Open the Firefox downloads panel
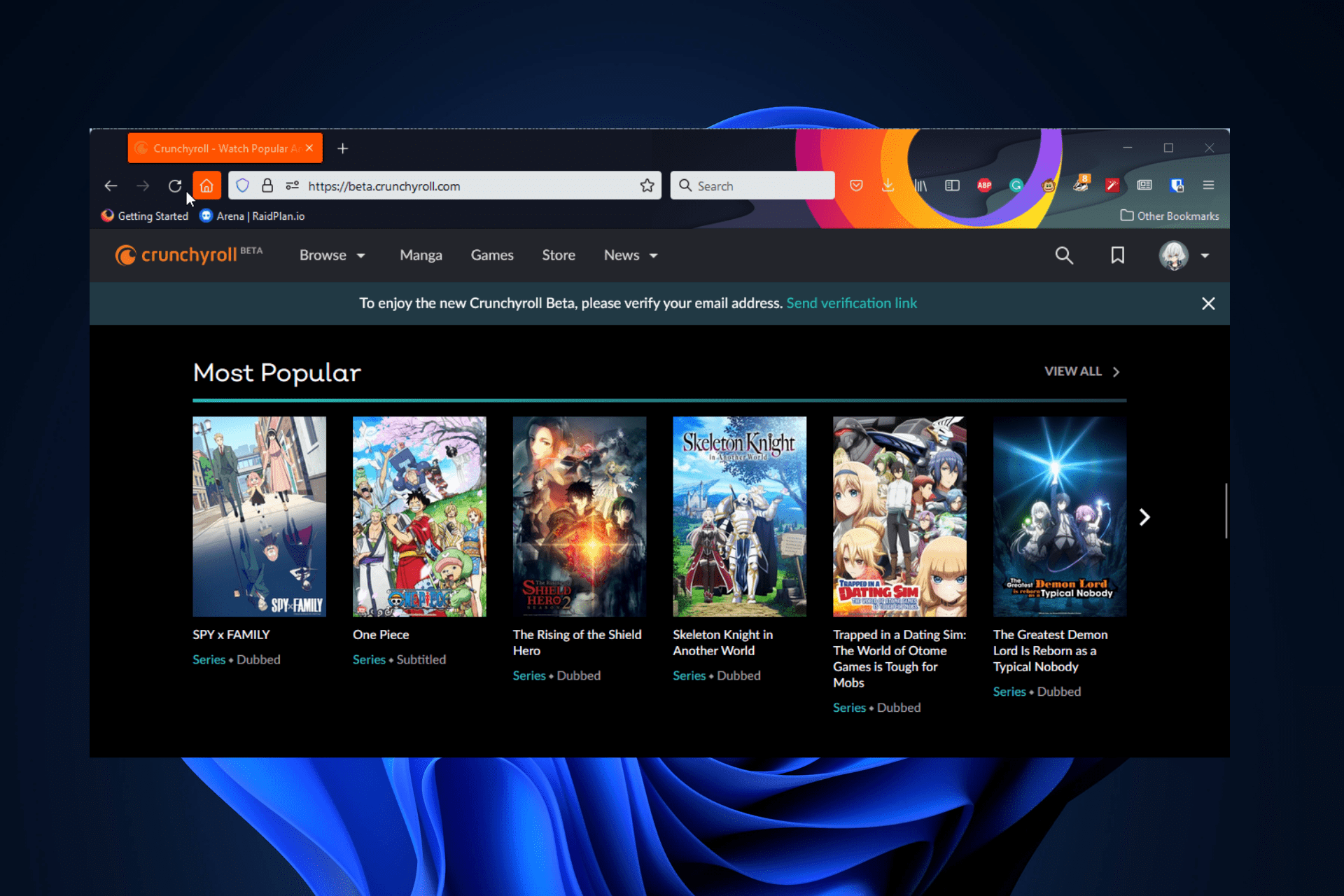 pyautogui.click(x=888, y=185)
